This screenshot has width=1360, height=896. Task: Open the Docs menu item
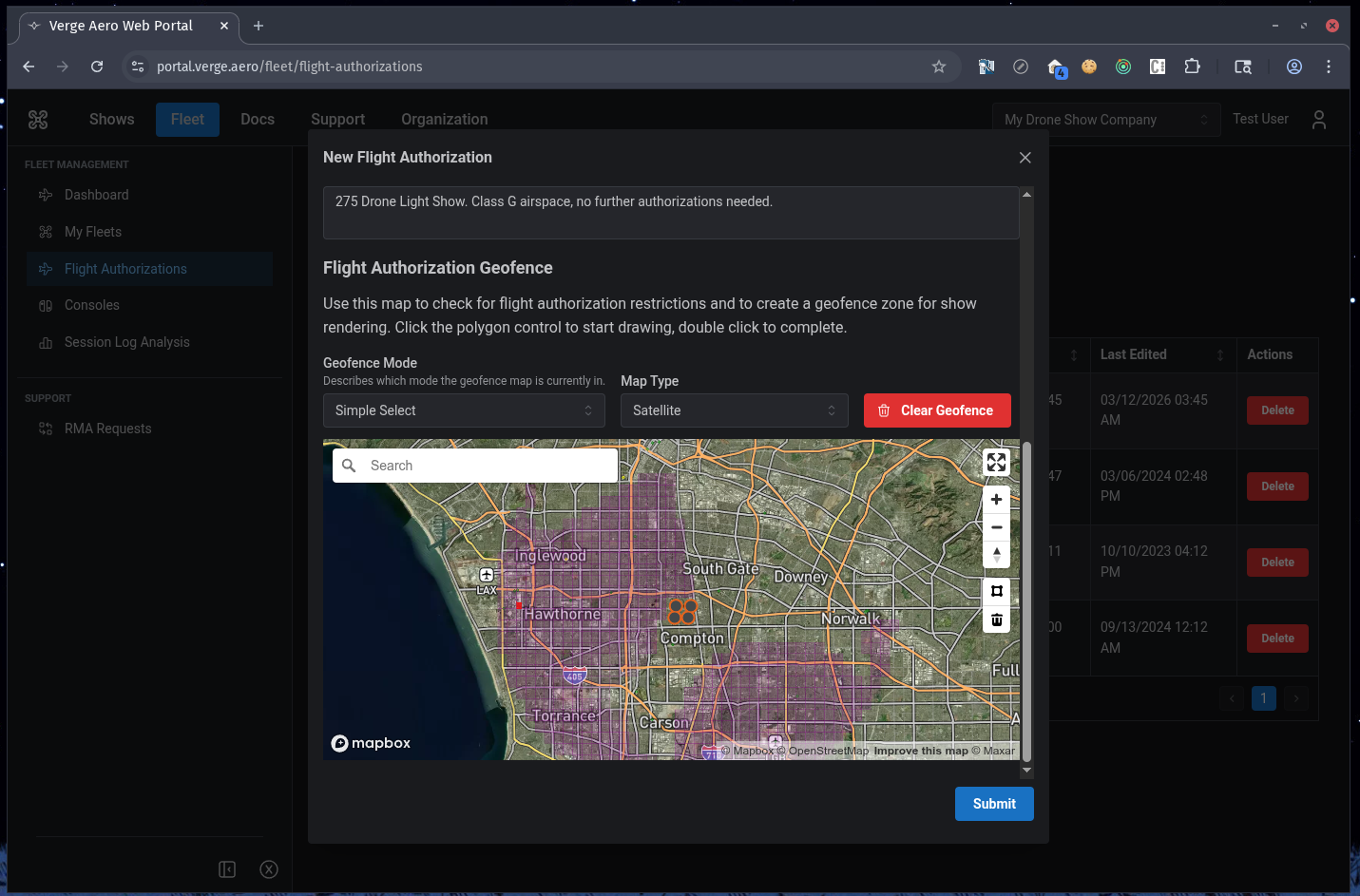pyautogui.click(x=258, y=120)
